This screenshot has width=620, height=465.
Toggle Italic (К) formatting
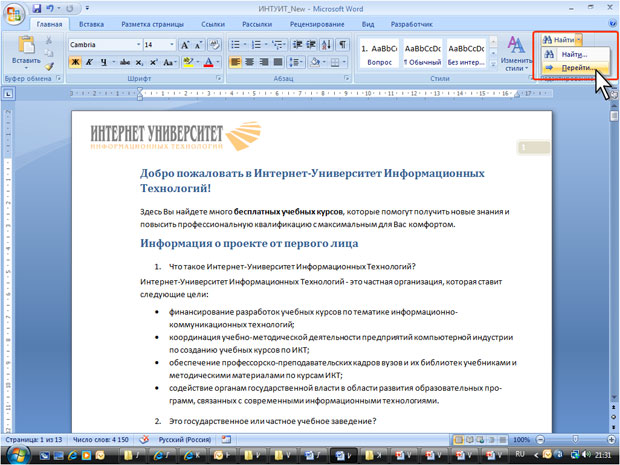point(90,62)
